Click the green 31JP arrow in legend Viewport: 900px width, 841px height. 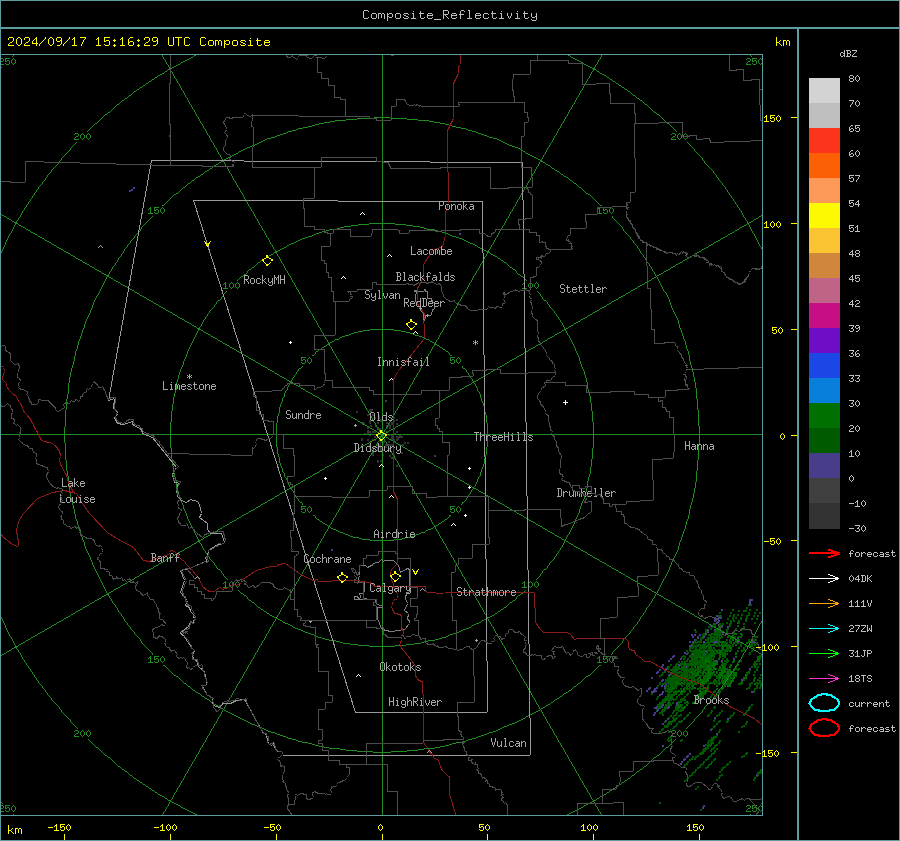824,653
